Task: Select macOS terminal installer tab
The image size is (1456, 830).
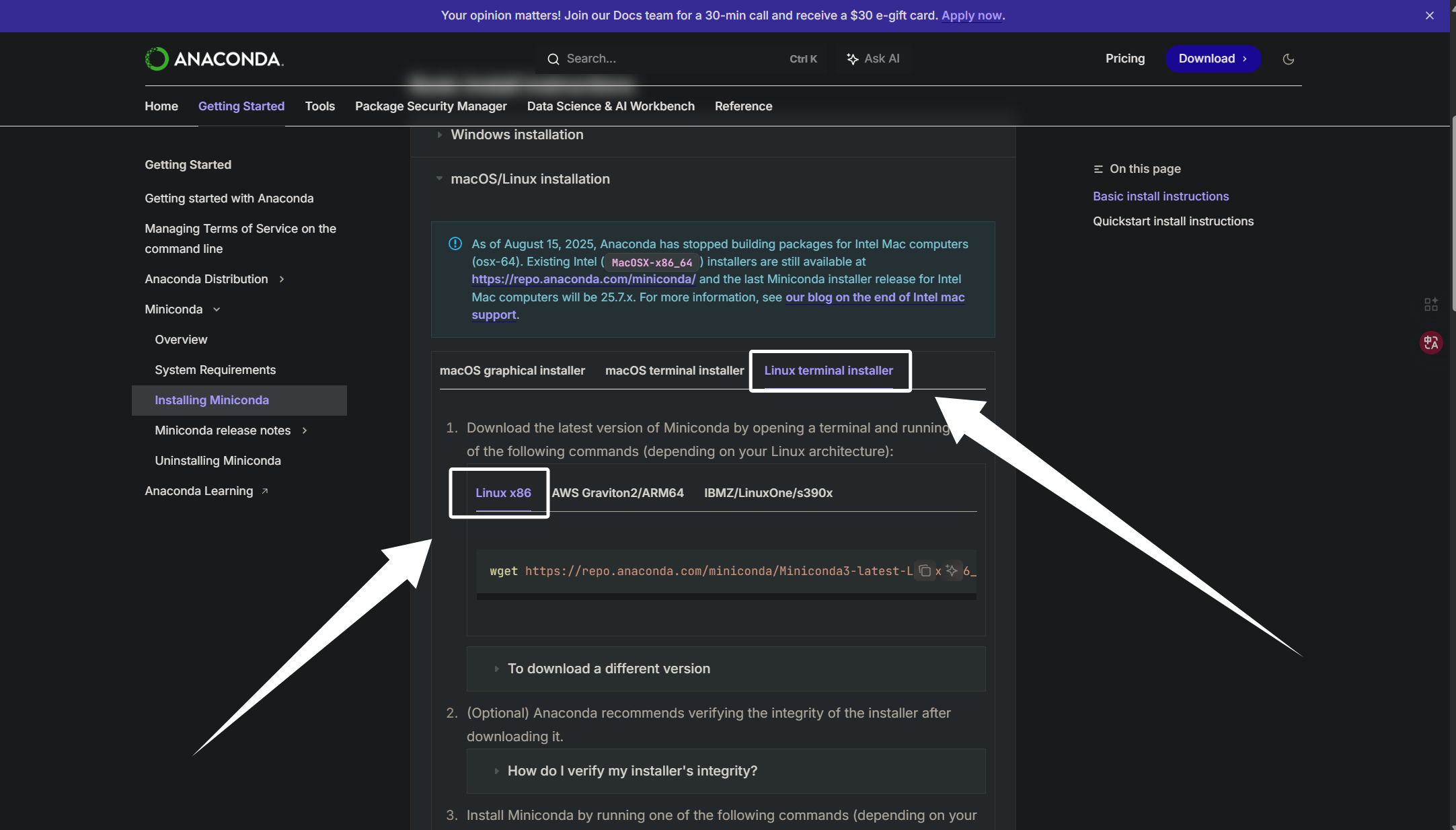Action: pyautogui.click(x=675, y=371)
